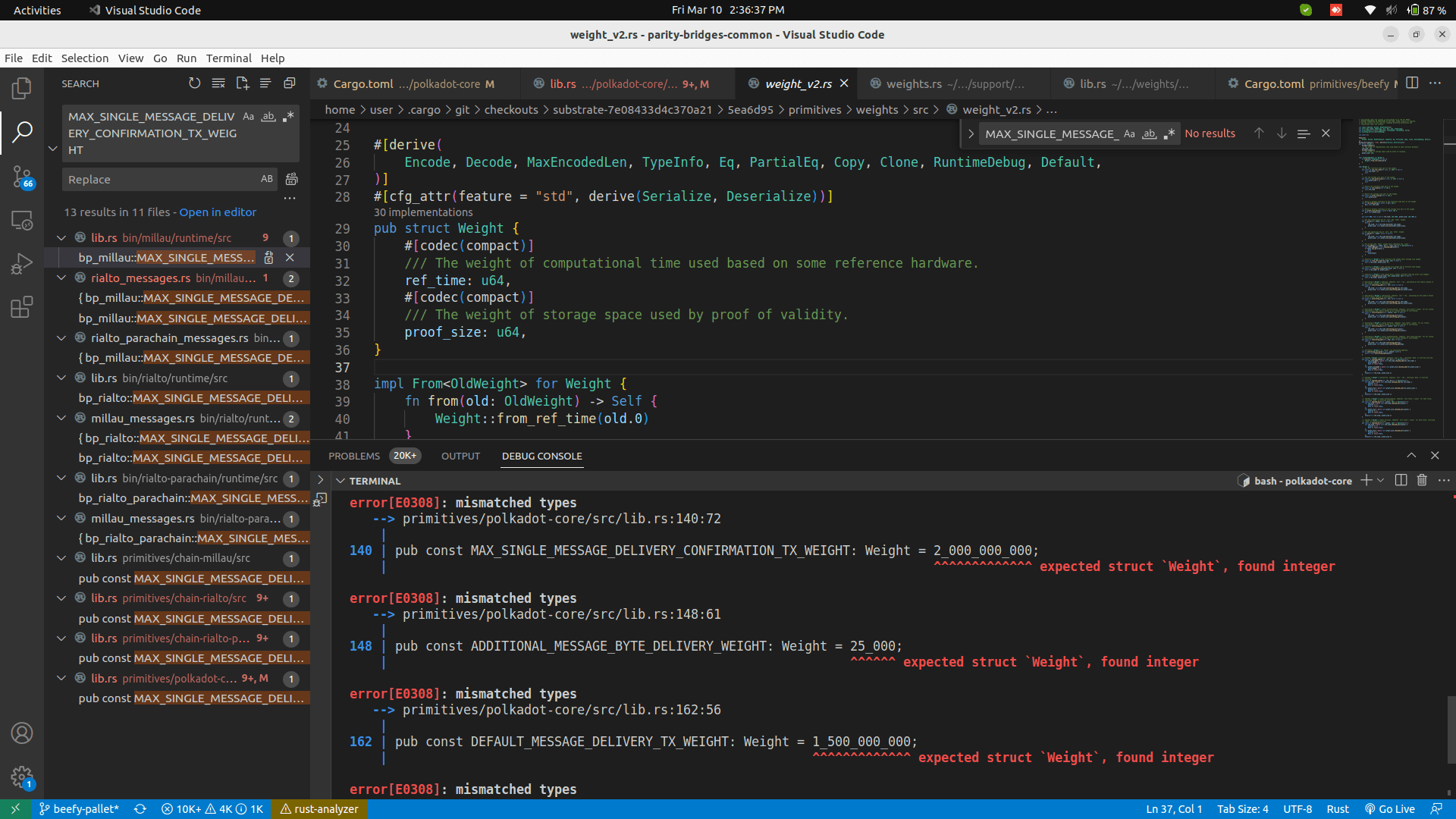Expand the replace toggle in find widget
This screenshot has width=1456, height=819.
click(x=971, y=133)
